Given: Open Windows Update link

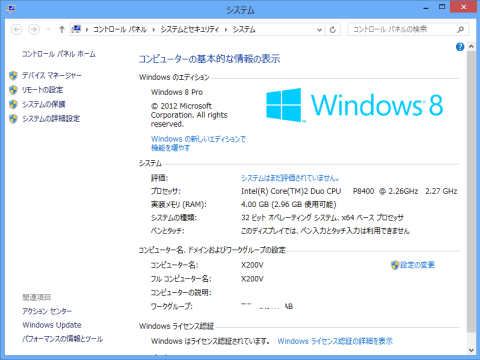Looking at the screenshot, I should tap(52, 325).
